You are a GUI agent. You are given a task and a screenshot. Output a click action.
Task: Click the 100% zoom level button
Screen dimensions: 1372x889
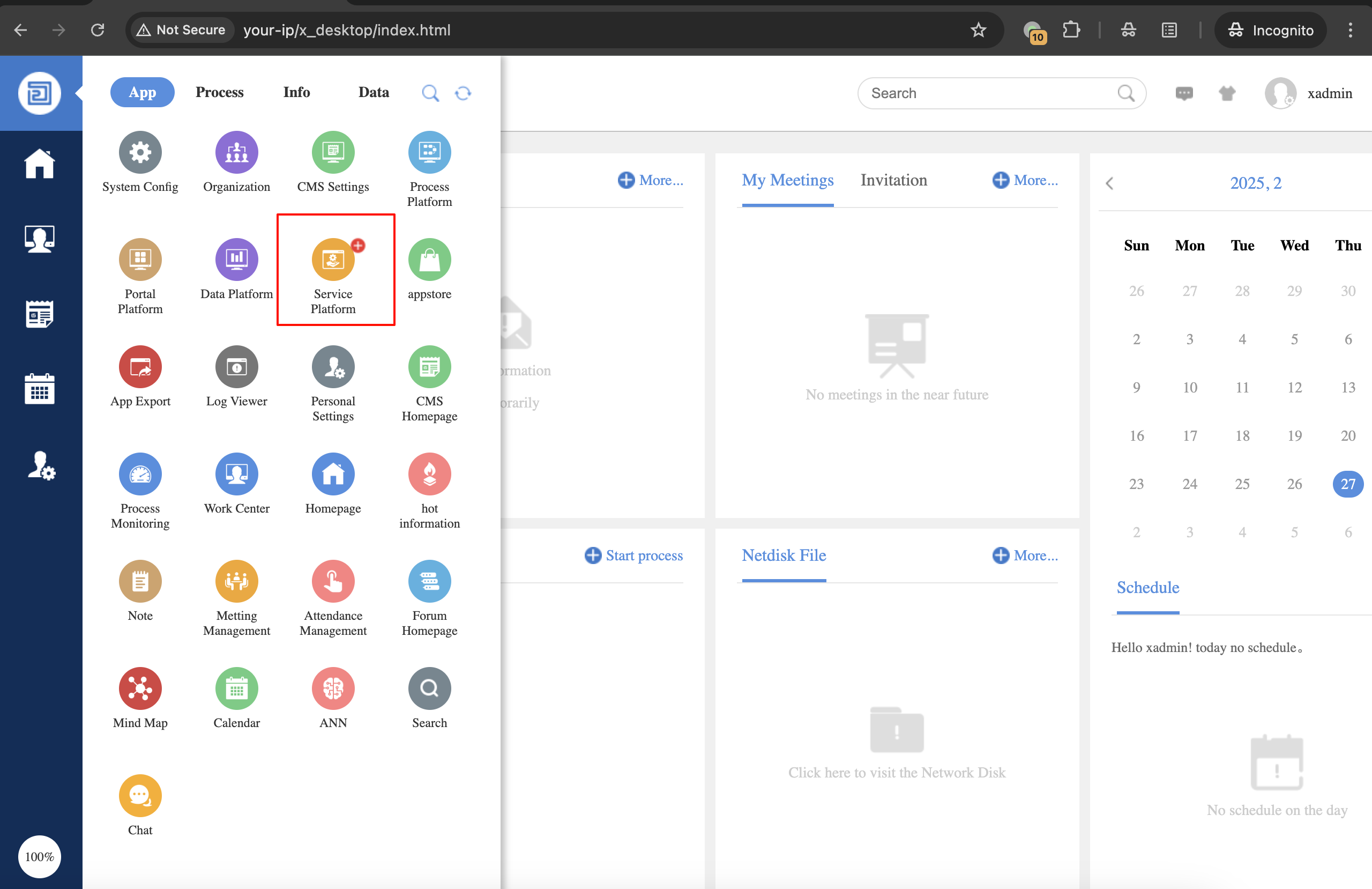[39, 856]
